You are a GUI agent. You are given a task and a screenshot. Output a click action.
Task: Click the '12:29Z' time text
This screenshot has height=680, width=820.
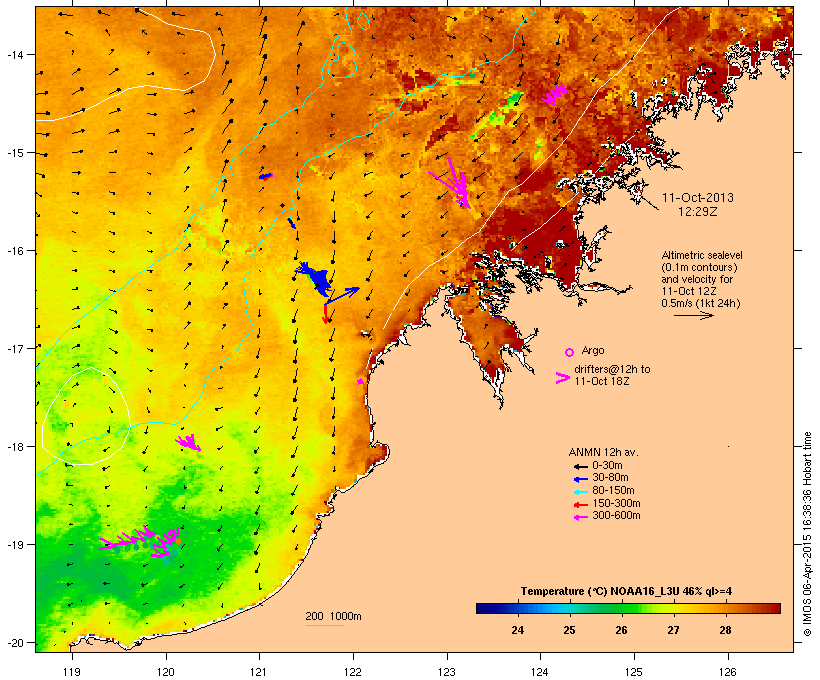click(698, 212)
